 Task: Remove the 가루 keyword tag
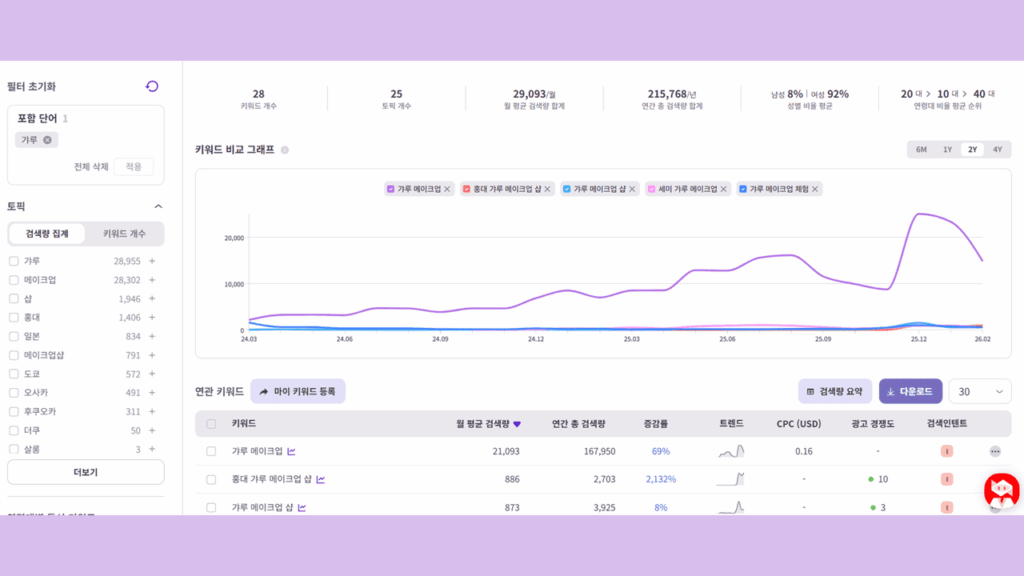tap(47, 140)
